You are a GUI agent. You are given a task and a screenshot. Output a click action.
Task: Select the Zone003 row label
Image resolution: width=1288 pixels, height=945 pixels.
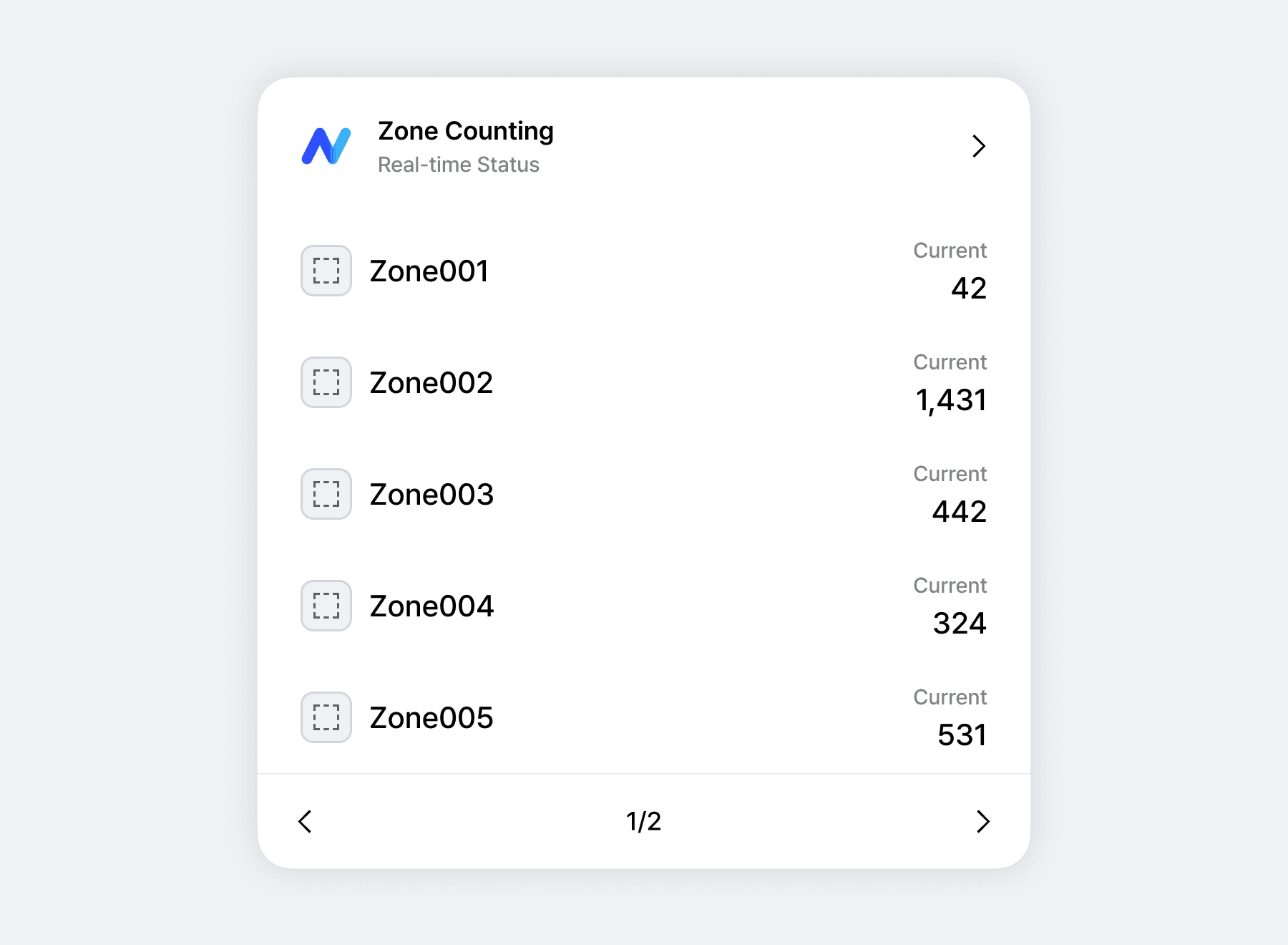(431, 495)
